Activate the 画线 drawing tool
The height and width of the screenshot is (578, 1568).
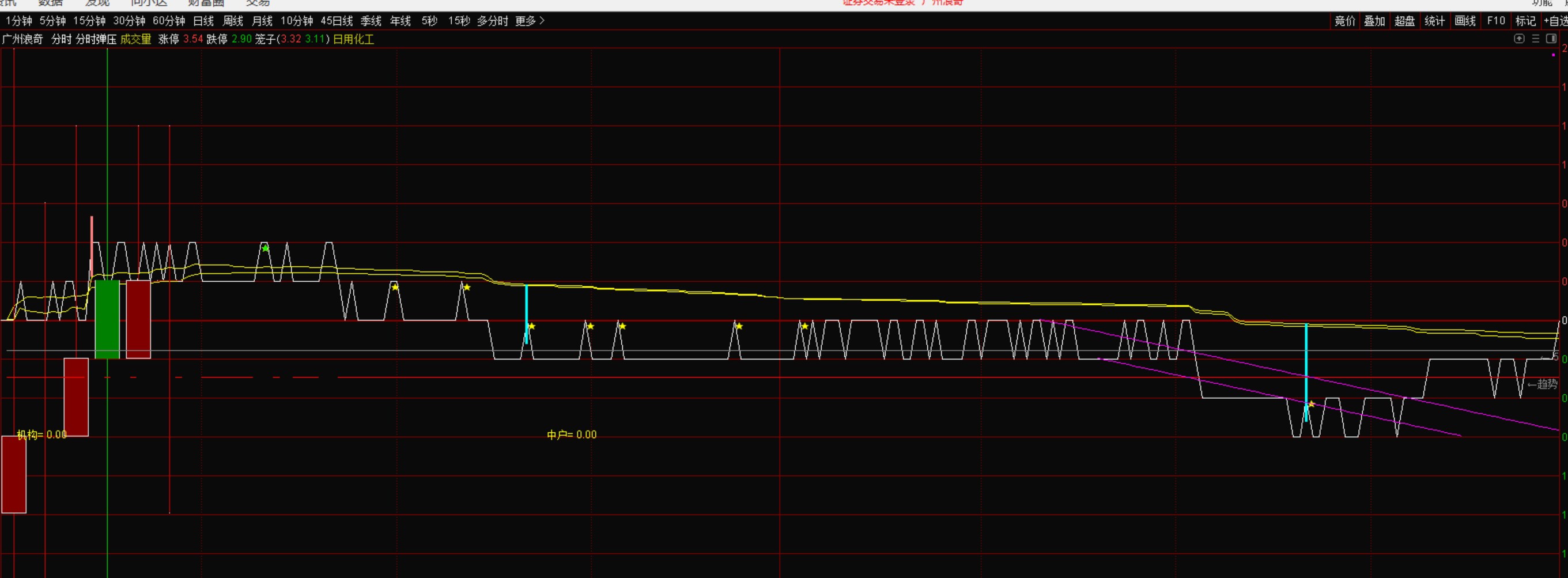click(1465, 21)
